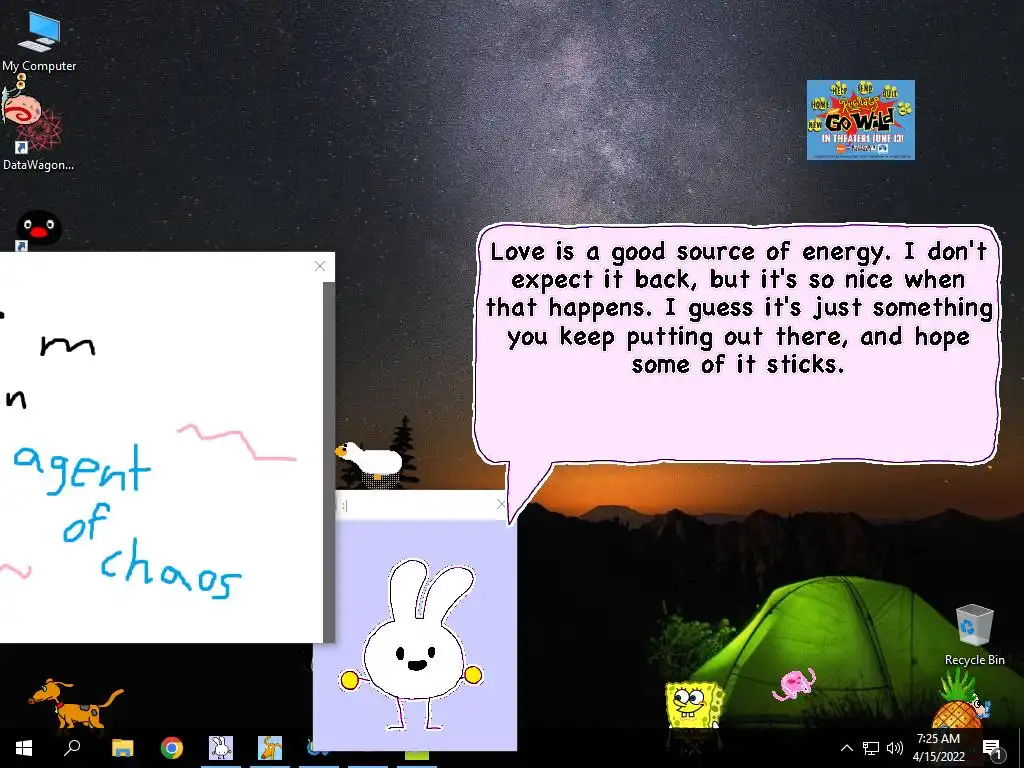Click the blue 'agent' handwriting in the drawing
This screenshot has width=1024, height=768.
pos(82,468)
